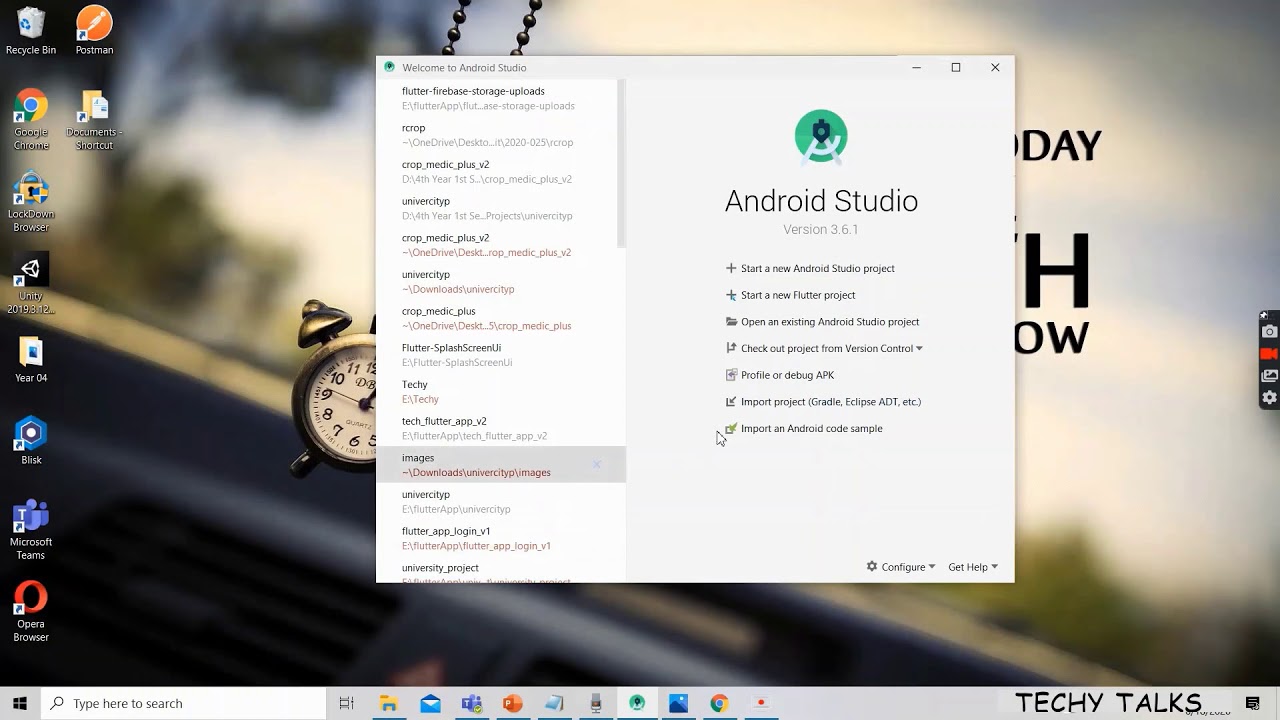Click the Profile or debug APK icon
The image size is (1280, 720).
click(731, 375)
